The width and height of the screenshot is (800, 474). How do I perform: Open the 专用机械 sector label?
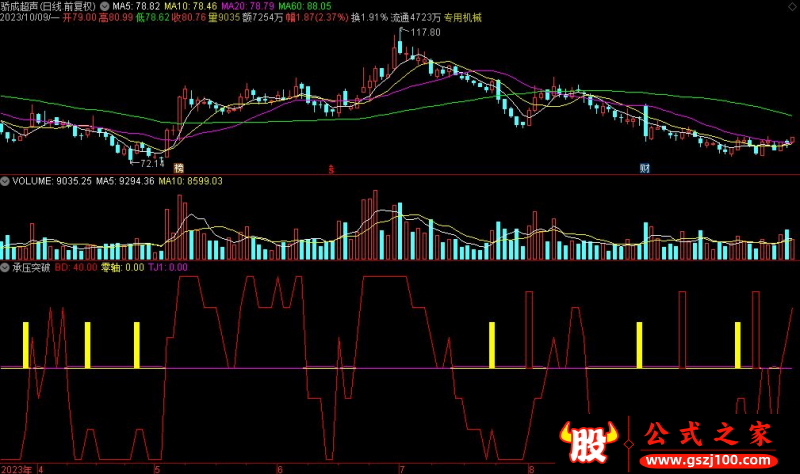point(463,17)
